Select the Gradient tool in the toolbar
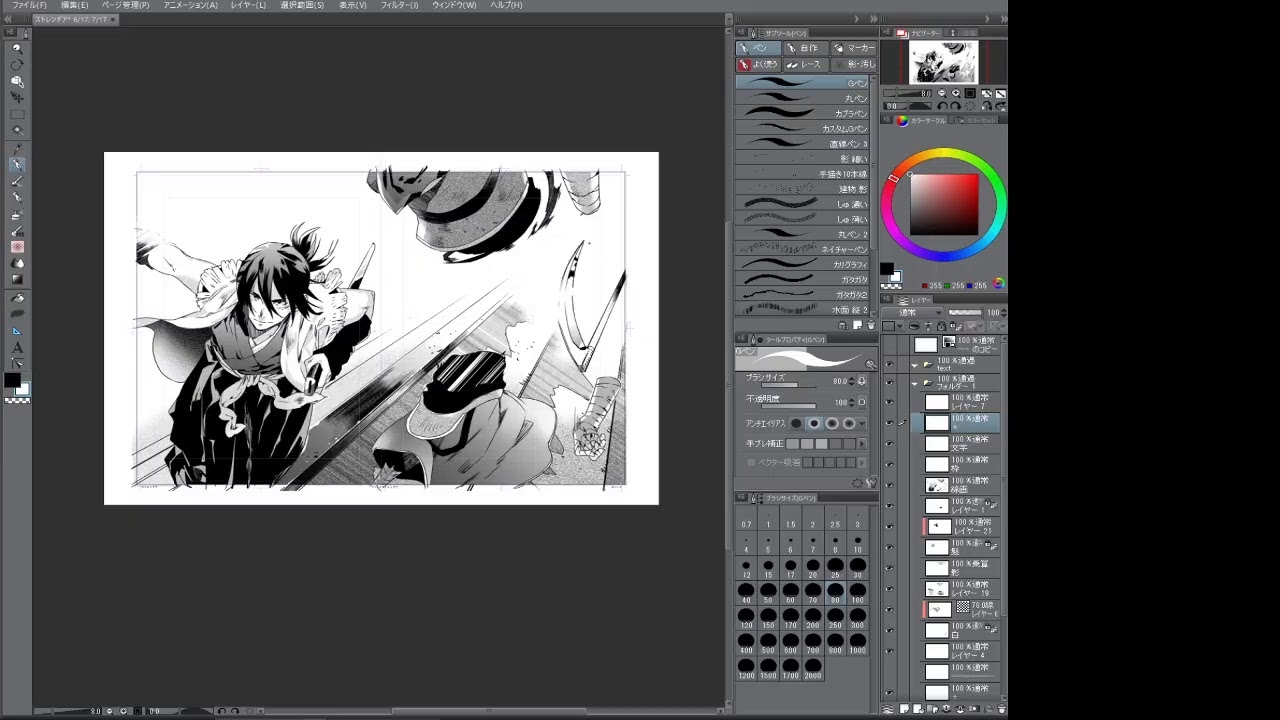The width and height of the screenshot is (1280, 720). [x=17, y=279]
